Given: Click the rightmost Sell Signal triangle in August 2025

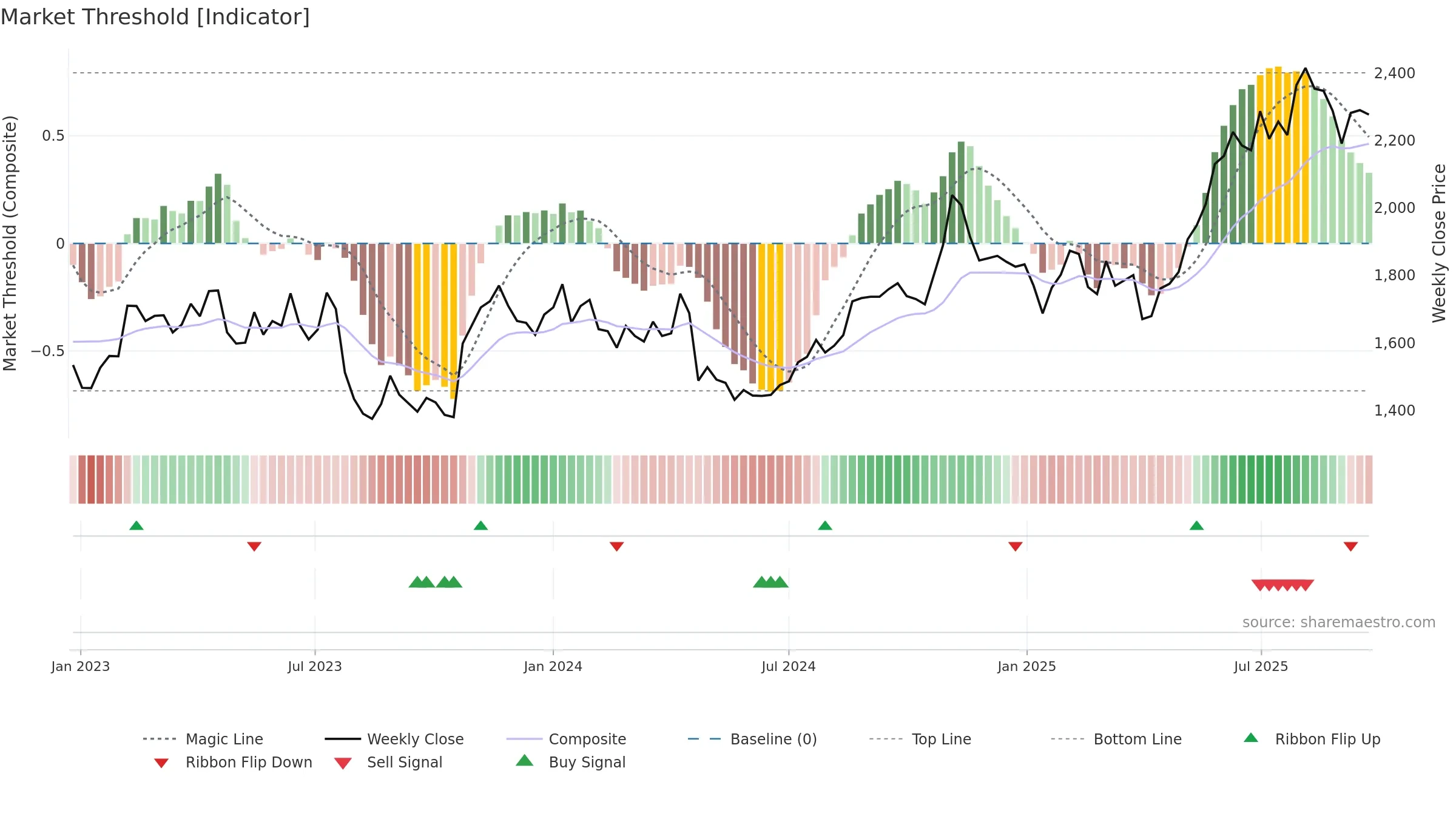Looking at the screenshot, I should (x=1306, y=585).
